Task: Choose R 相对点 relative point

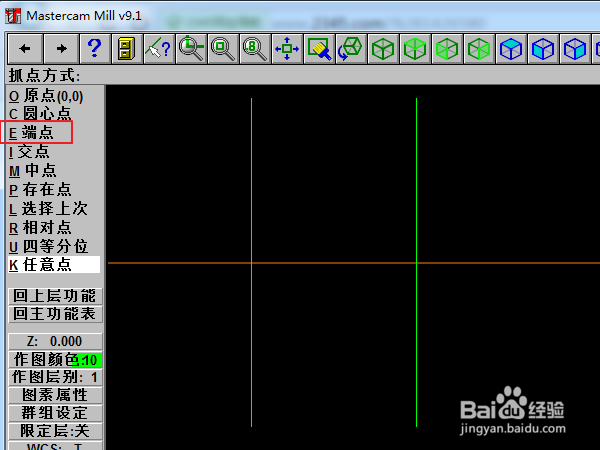Action: (x=40, y=228)
